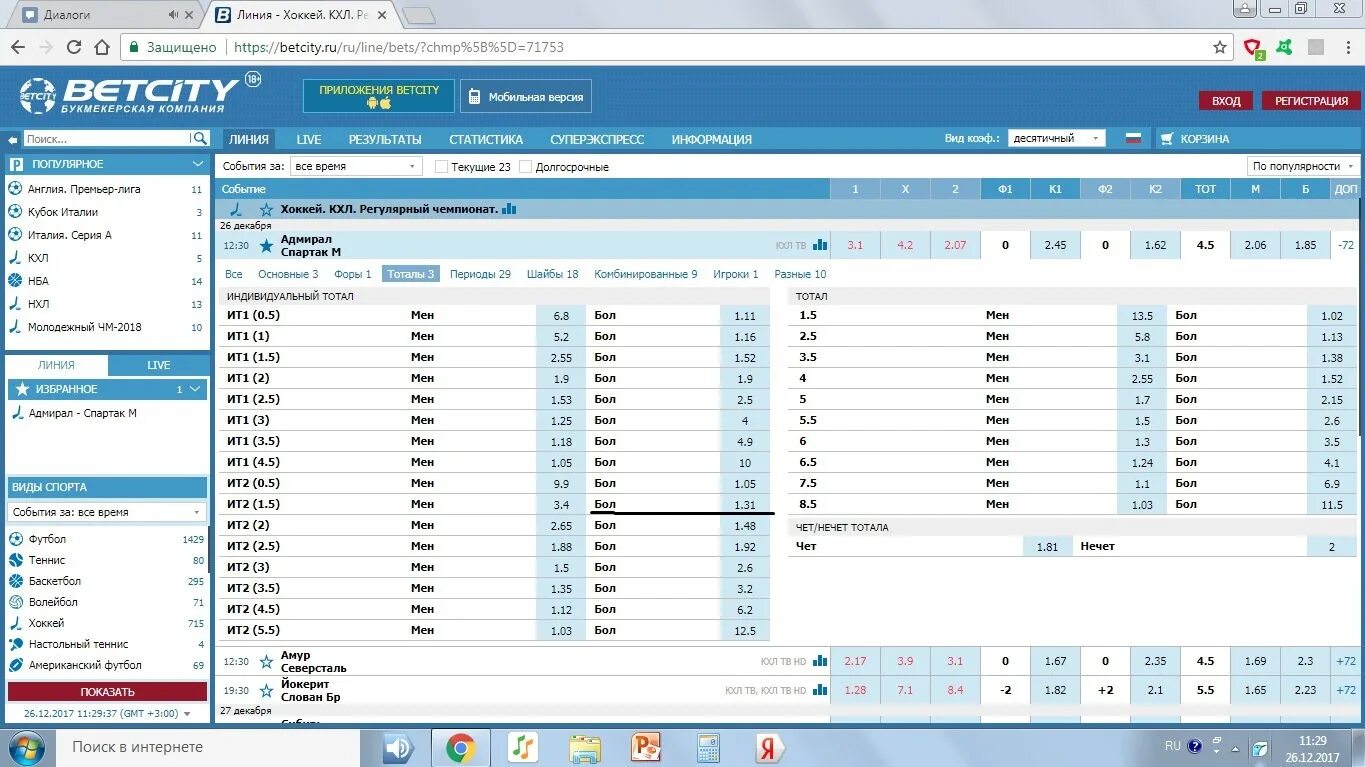Click the Вход button
The image size is (1365, 767).
tap(1226, 101)
